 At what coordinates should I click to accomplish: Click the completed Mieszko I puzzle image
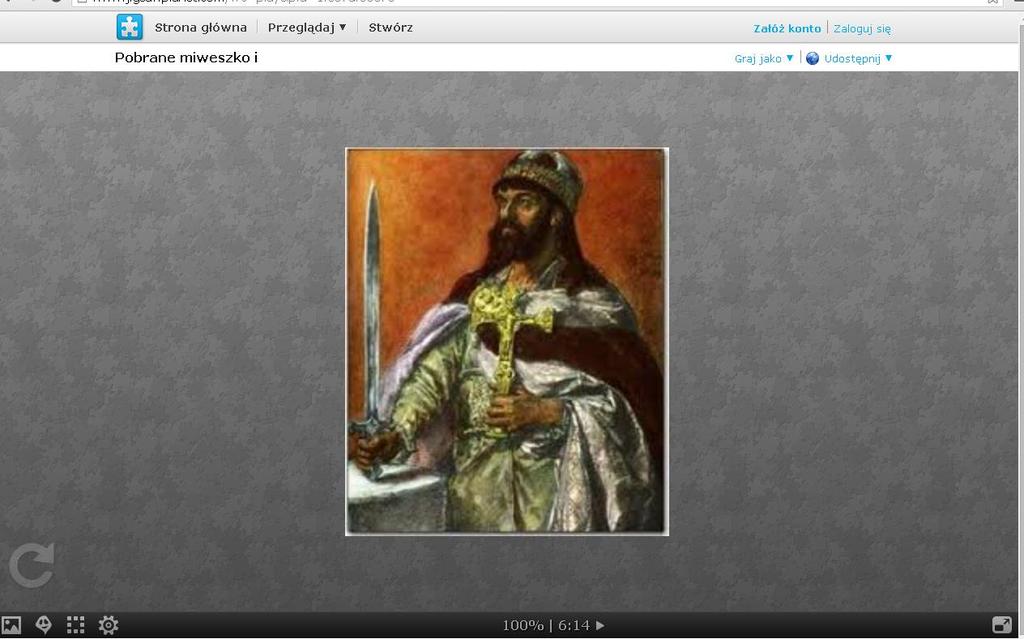(x=507, y=342)
